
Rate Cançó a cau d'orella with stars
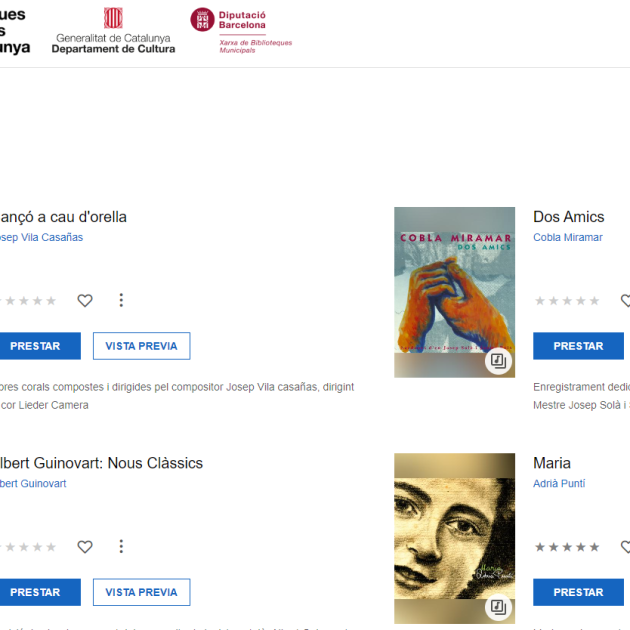[27, 301]
